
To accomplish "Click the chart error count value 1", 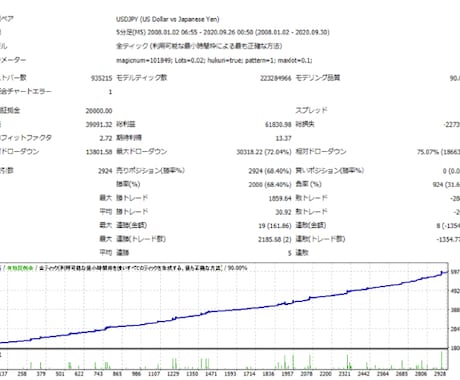I will click(110, 92).
